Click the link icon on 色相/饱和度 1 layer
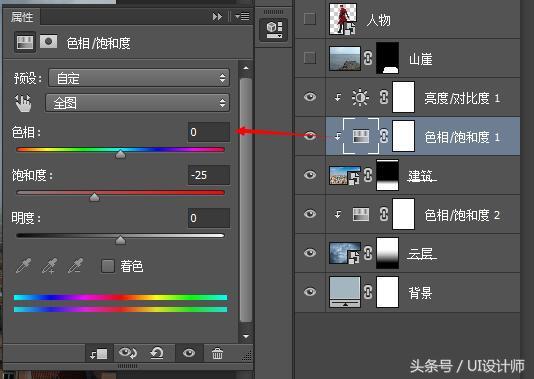The image size is (534, 379). tap(384, 136)
